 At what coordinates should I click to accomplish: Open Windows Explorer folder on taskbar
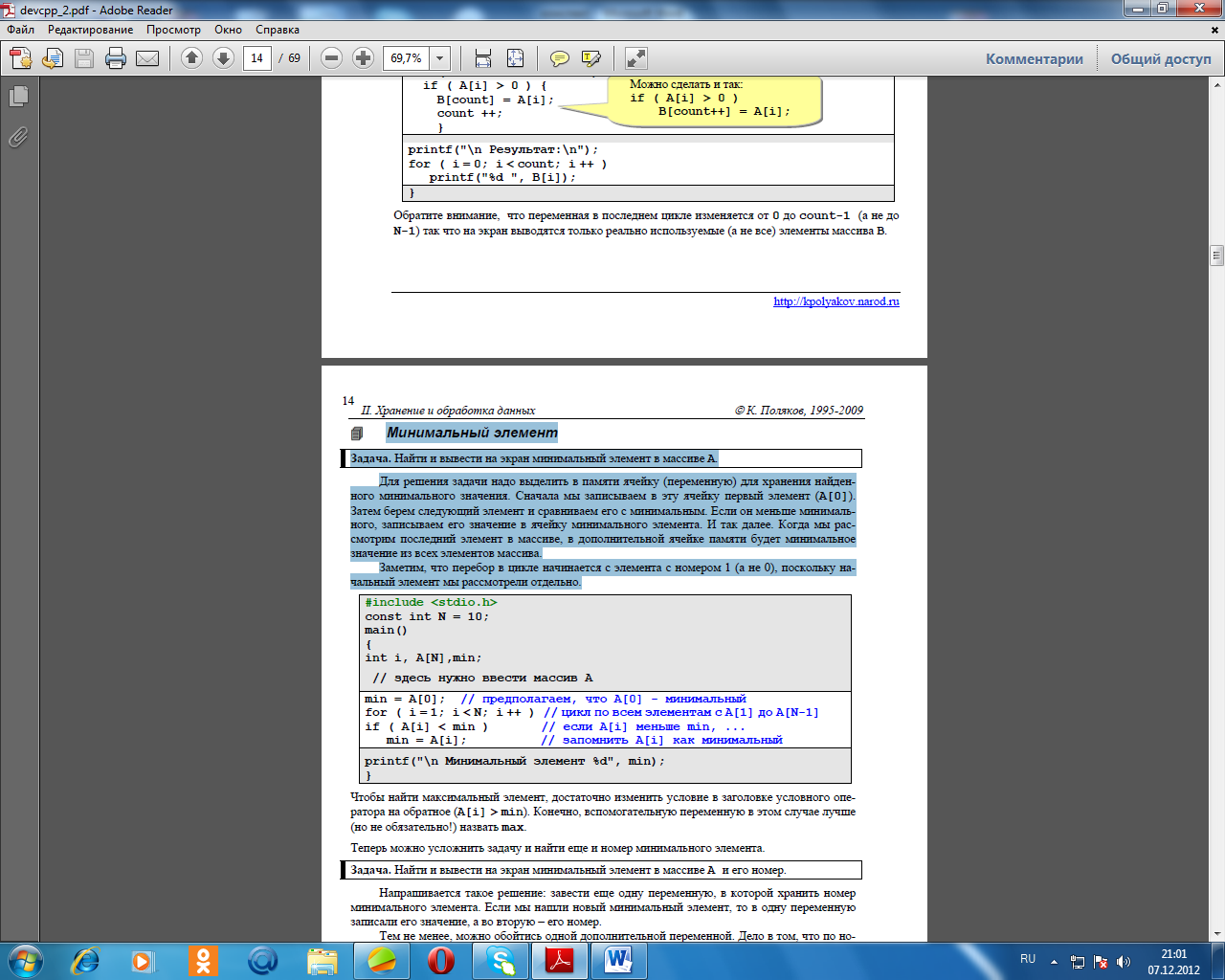tap(323, 960)
